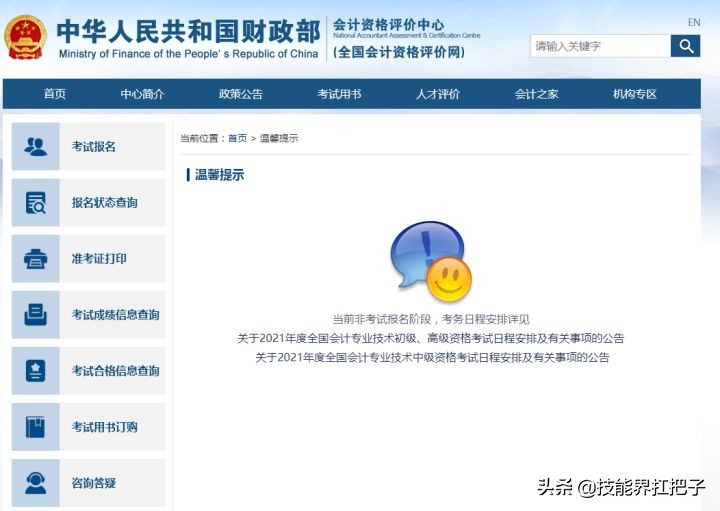The height and width of the screenshot is (511, 720).
Task: Click the 会计资格评价中心 heading text
Action: coord(388,24)
